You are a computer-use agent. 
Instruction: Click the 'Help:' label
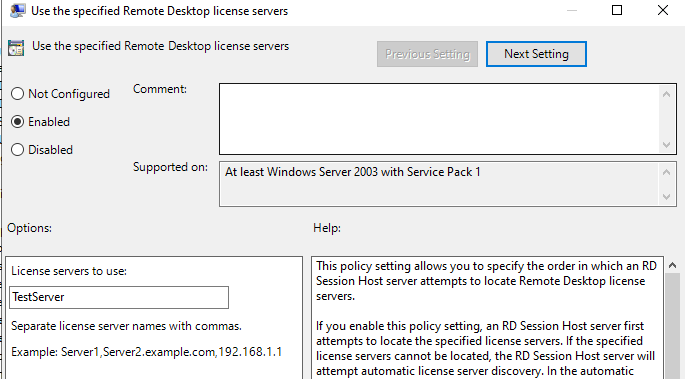pos(327,228)
